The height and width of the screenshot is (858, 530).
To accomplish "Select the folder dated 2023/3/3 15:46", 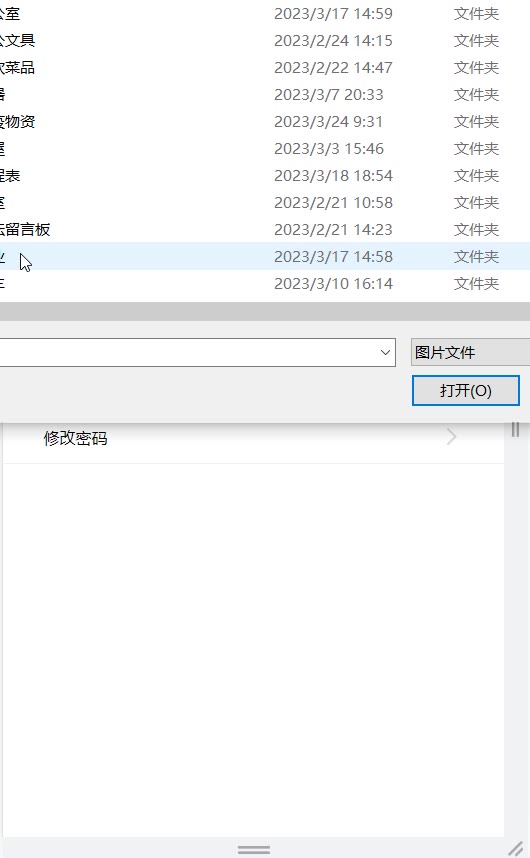I will click(265, 149).
